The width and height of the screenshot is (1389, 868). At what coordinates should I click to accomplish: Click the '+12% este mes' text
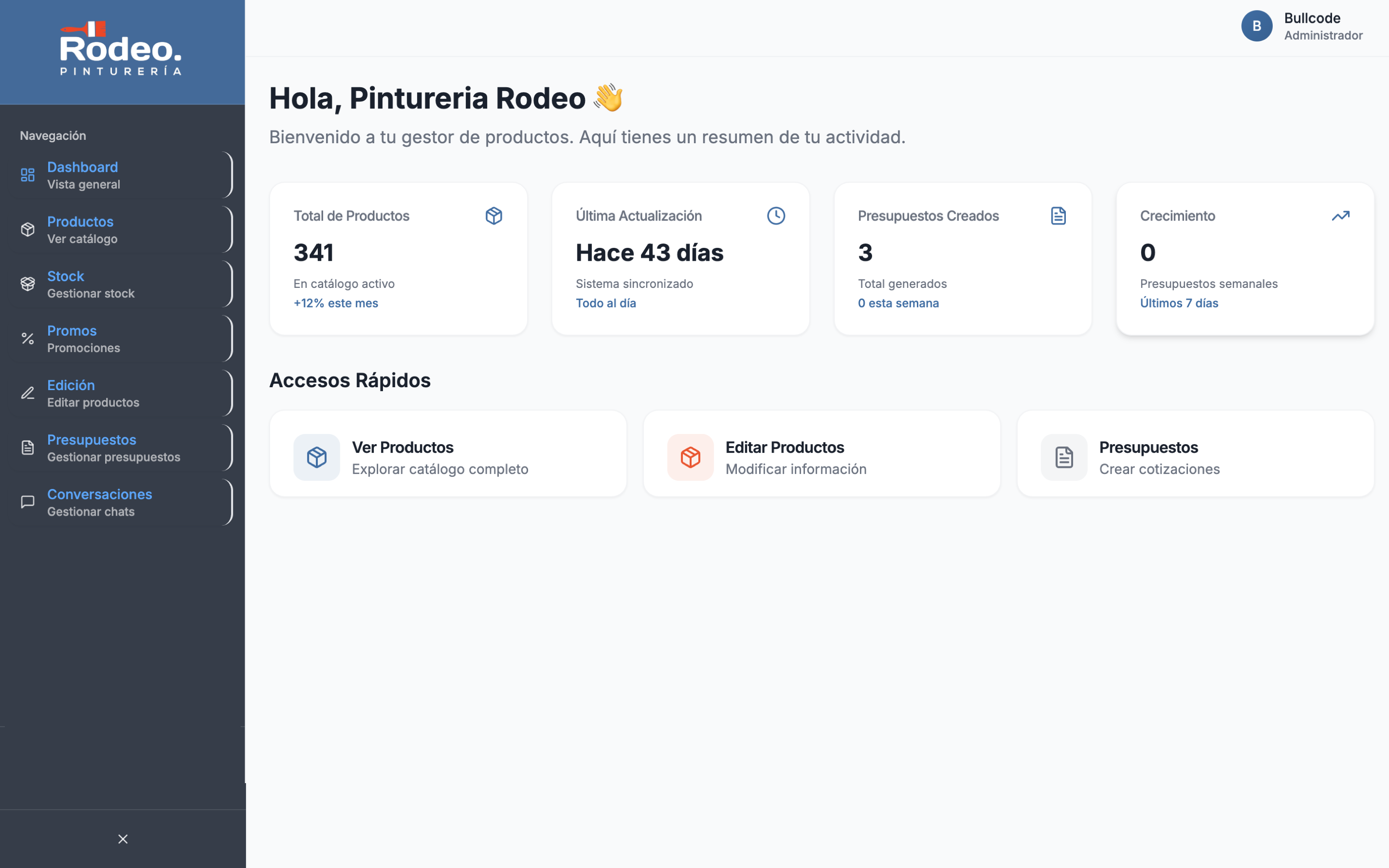click(x=336, y=303)
